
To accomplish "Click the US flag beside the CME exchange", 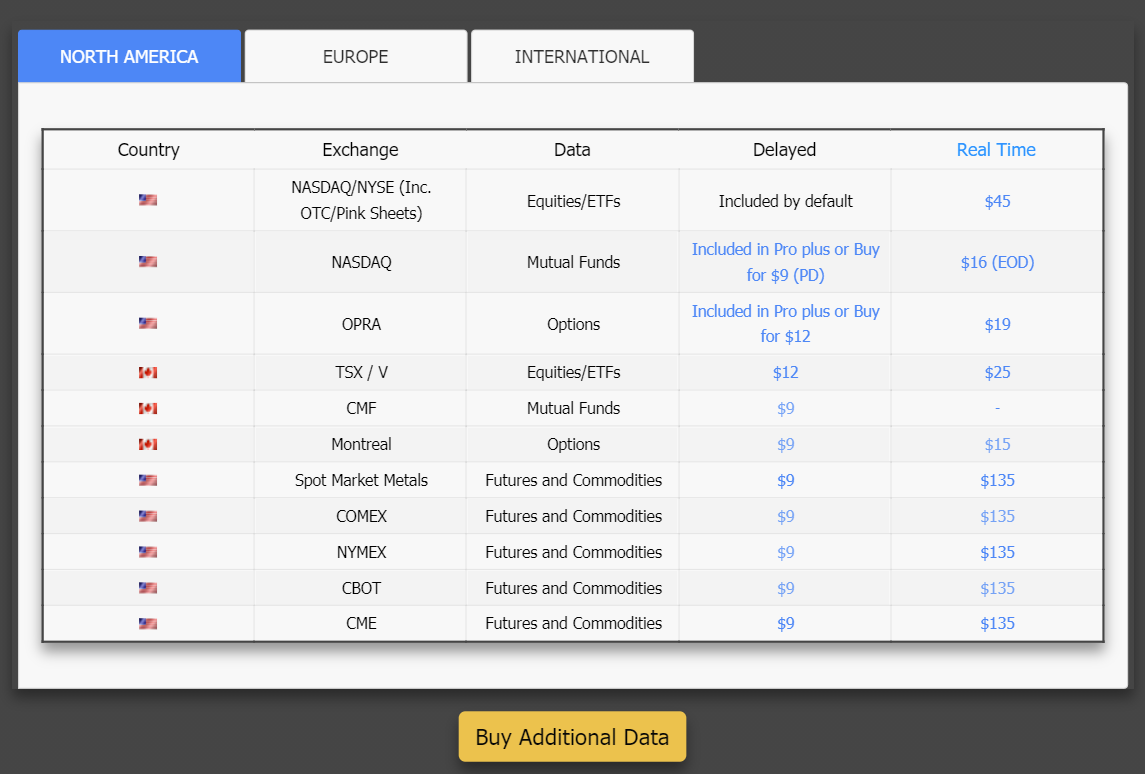I will [148, 623].
